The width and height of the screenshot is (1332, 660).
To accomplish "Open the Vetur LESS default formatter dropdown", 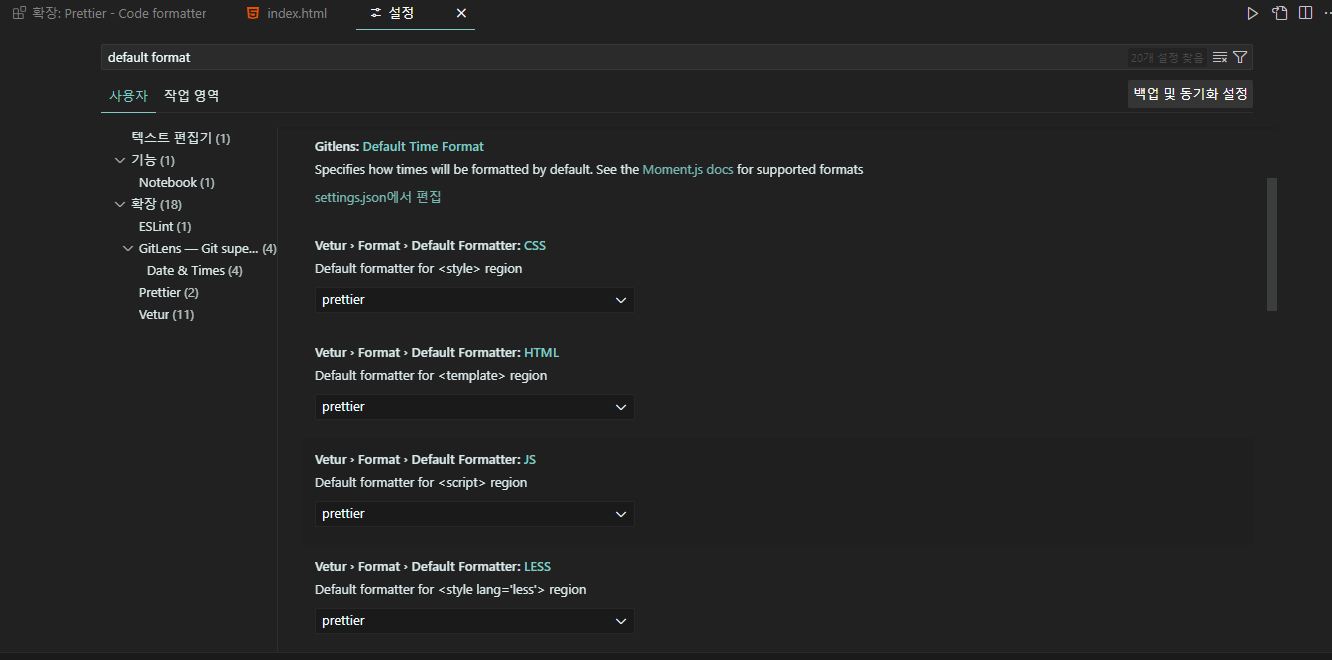I will 474,621.
